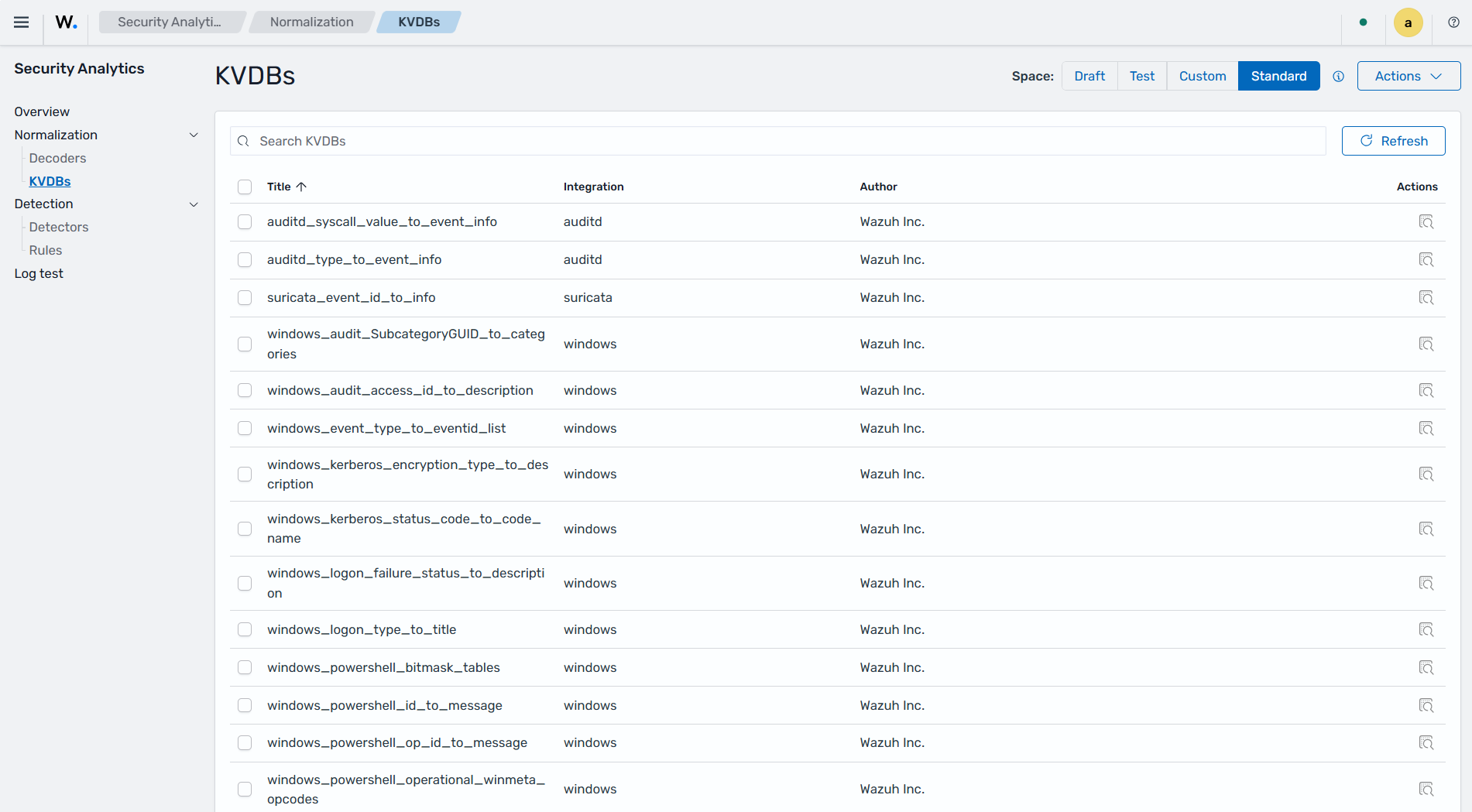The width and height of the screenshot is (1472, 812).
Task: Open the hamburger navigation menu
Action: [22, 22]
